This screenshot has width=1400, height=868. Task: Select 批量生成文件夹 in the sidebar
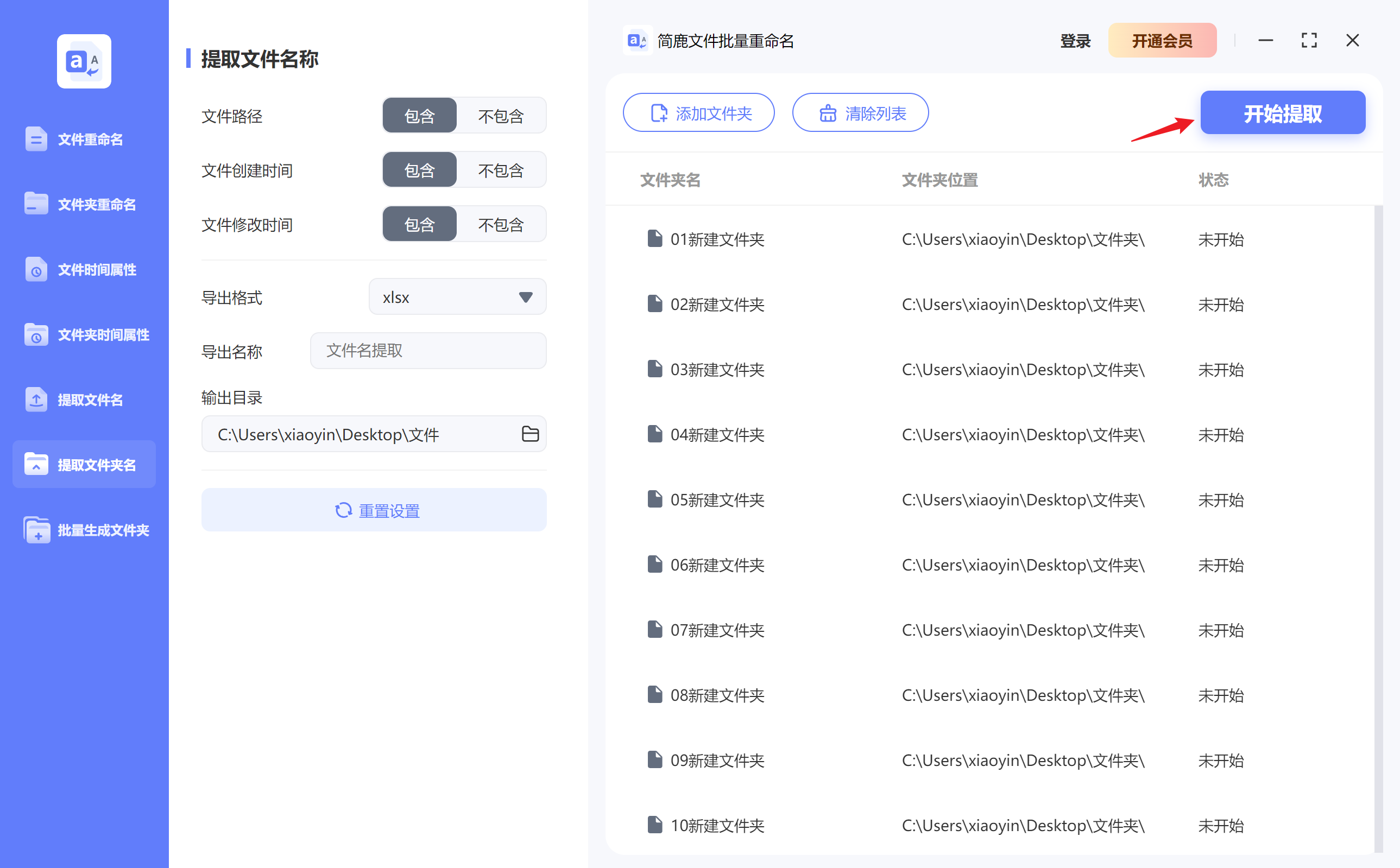tap(36, 530)
